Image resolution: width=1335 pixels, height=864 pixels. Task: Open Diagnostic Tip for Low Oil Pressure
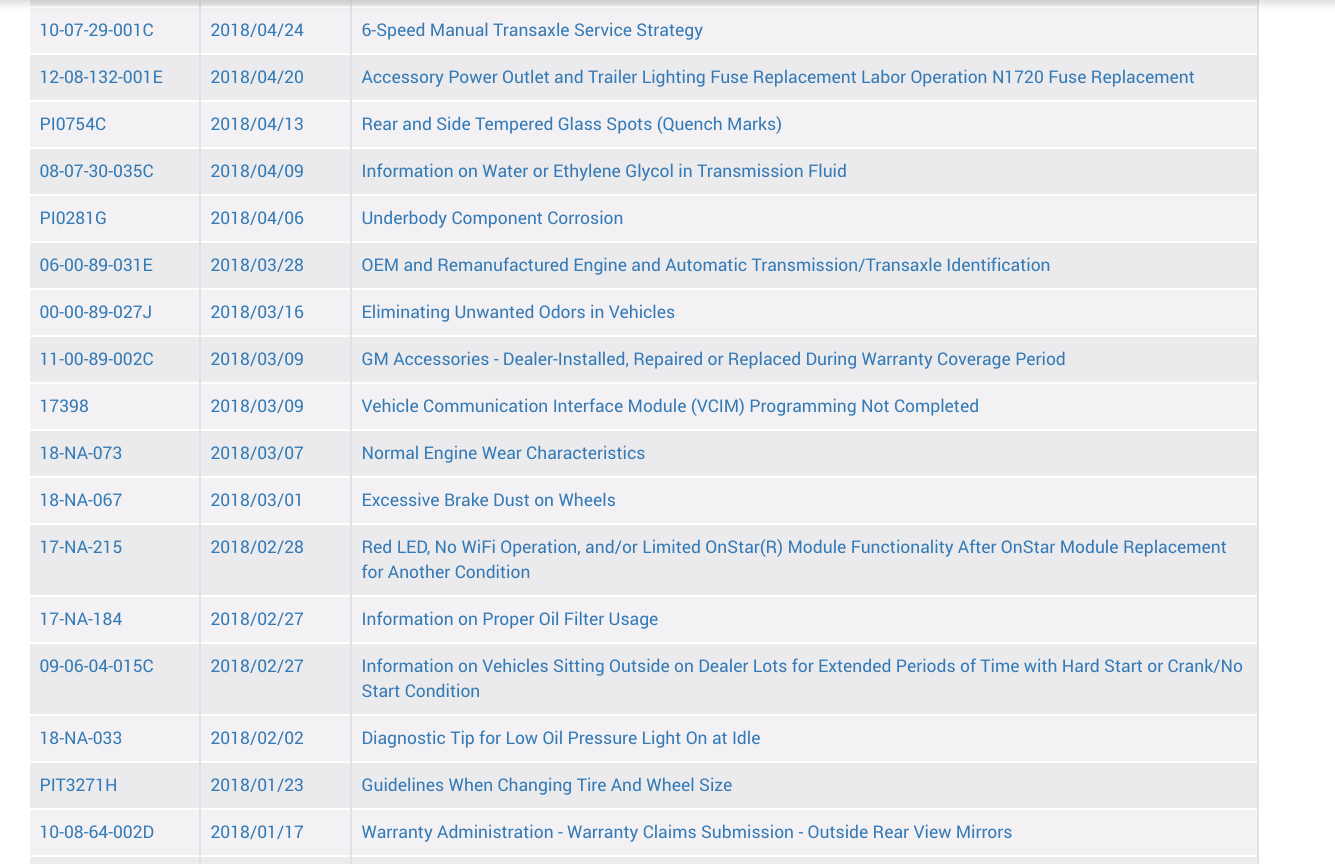tap(560, 738)
